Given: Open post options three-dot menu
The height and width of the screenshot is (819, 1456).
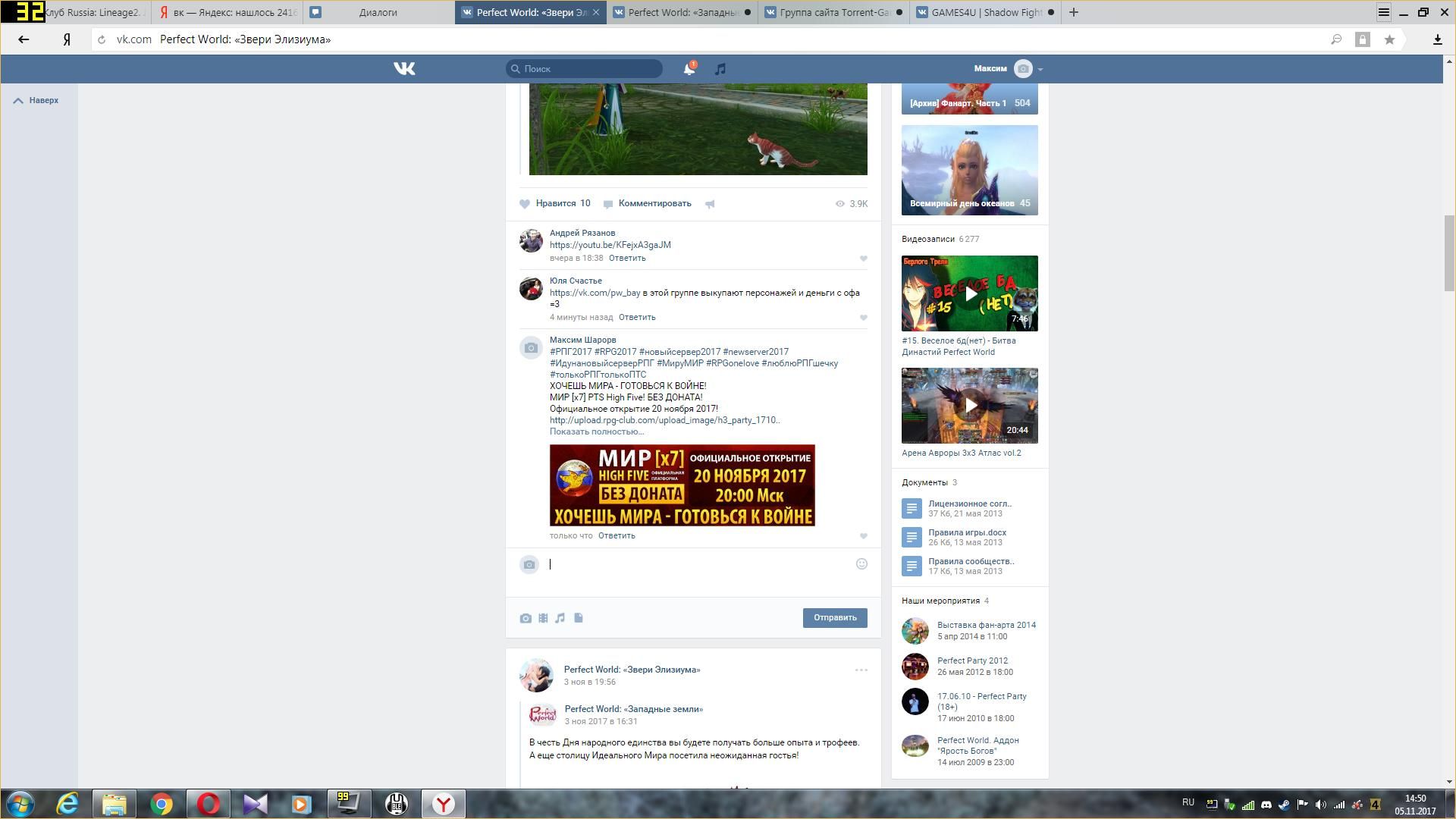Looking at the screenshot, I should [861, 670].
